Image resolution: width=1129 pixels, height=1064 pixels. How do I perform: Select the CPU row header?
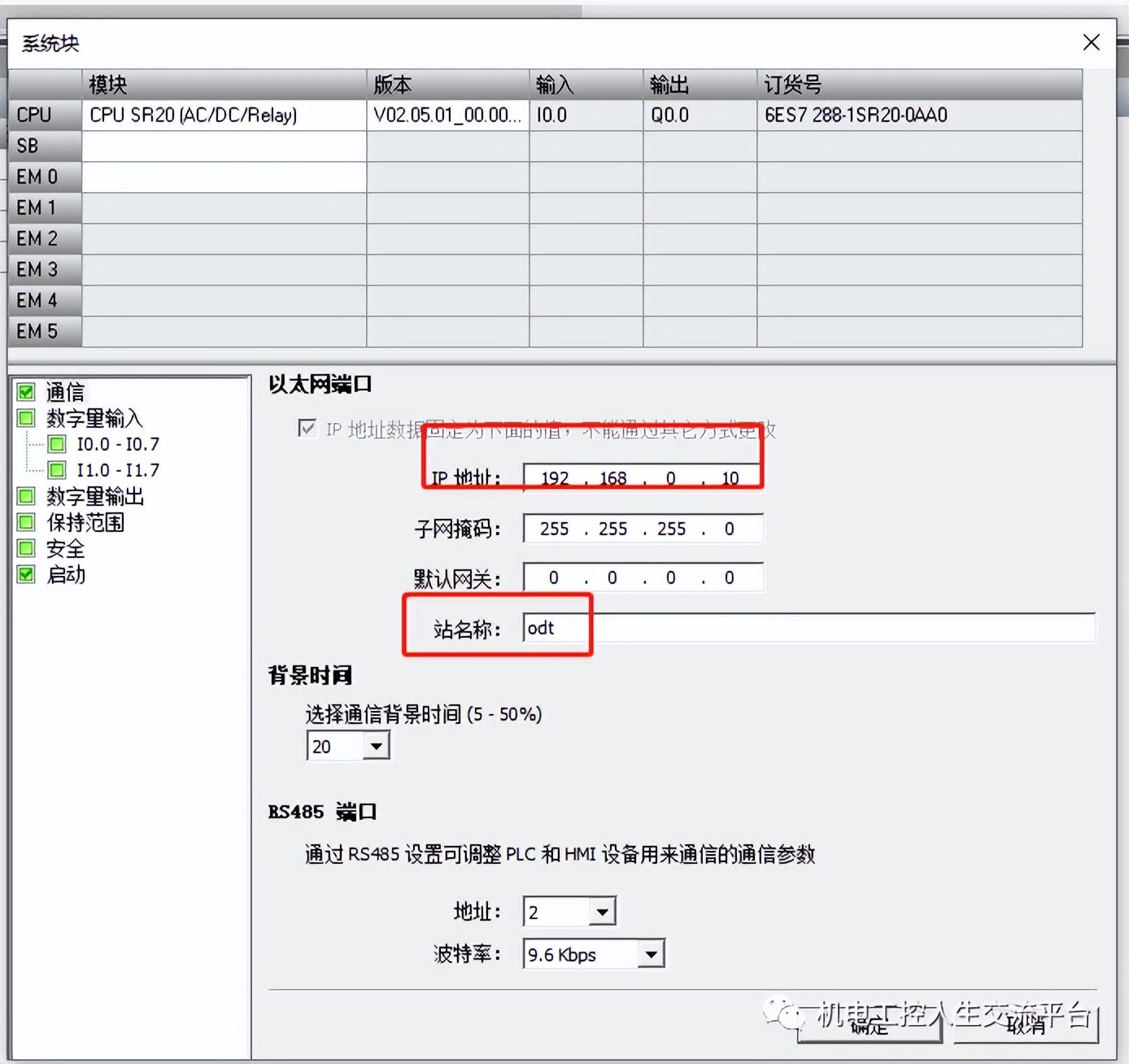45,116
